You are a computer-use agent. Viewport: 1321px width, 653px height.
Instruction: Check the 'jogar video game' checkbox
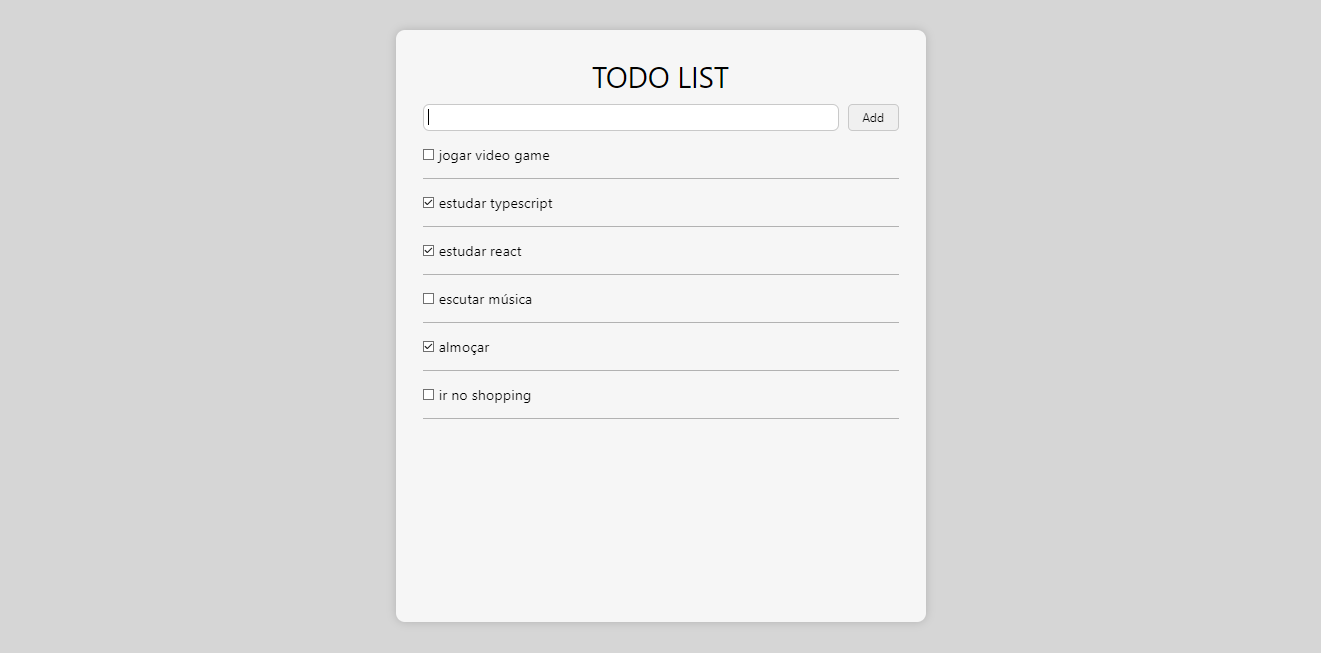(x=428, y=153)
